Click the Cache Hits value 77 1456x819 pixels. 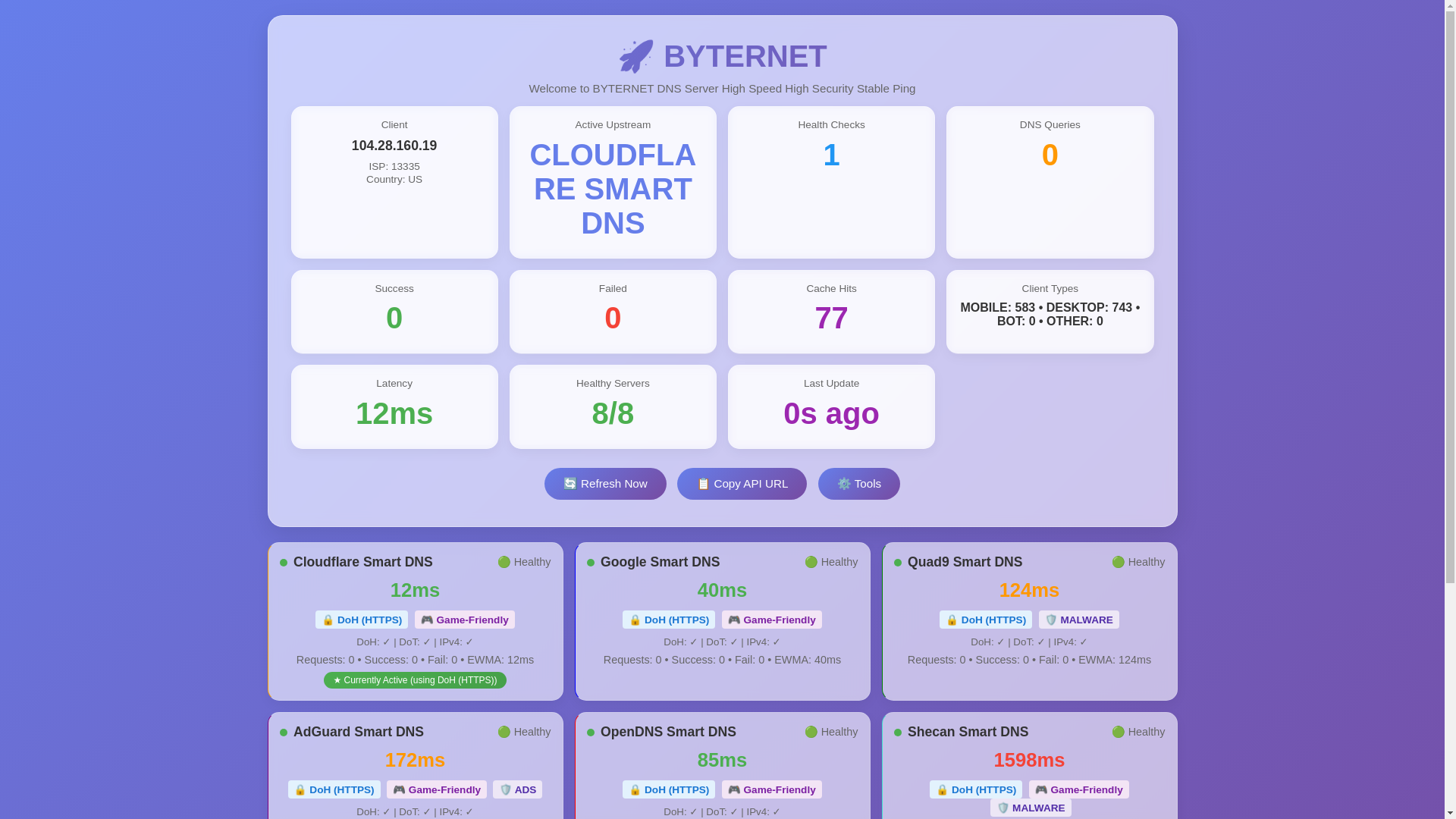[x=831, y=318]
